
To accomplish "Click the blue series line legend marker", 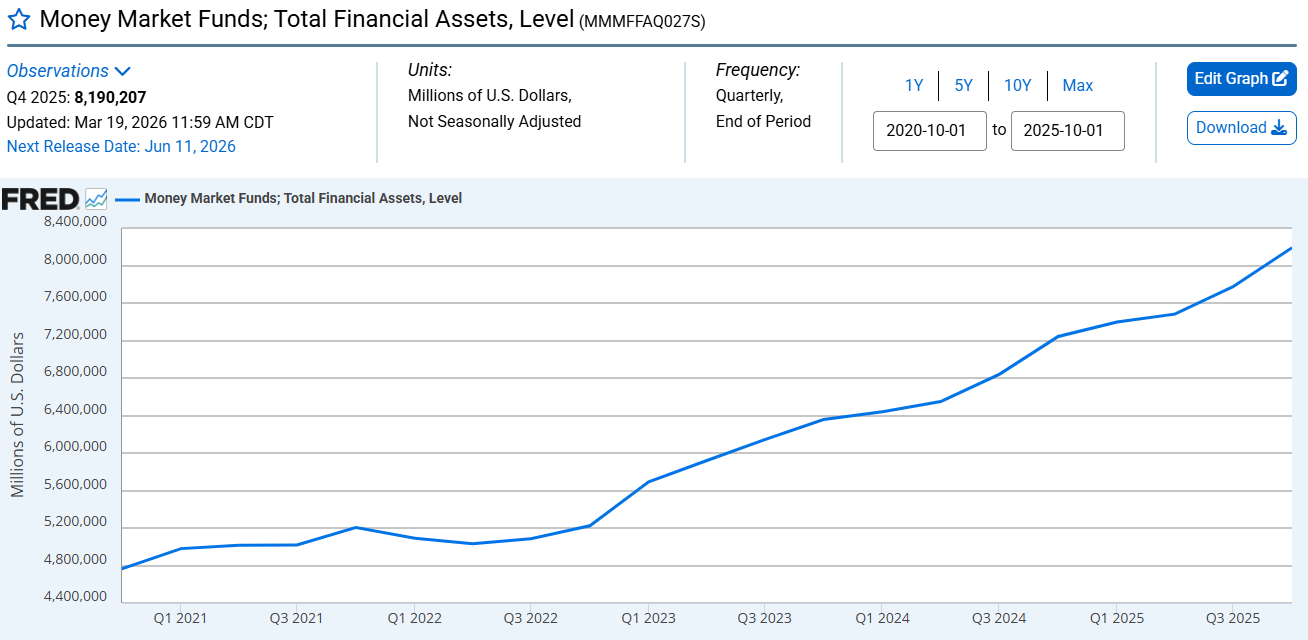I will pos(126,197).
